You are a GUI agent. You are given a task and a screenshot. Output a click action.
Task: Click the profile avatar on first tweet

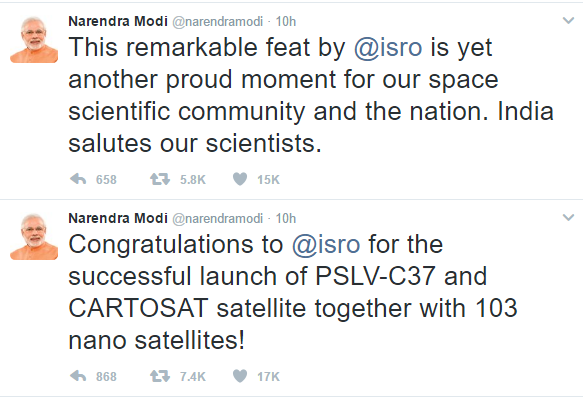point(34,40)
